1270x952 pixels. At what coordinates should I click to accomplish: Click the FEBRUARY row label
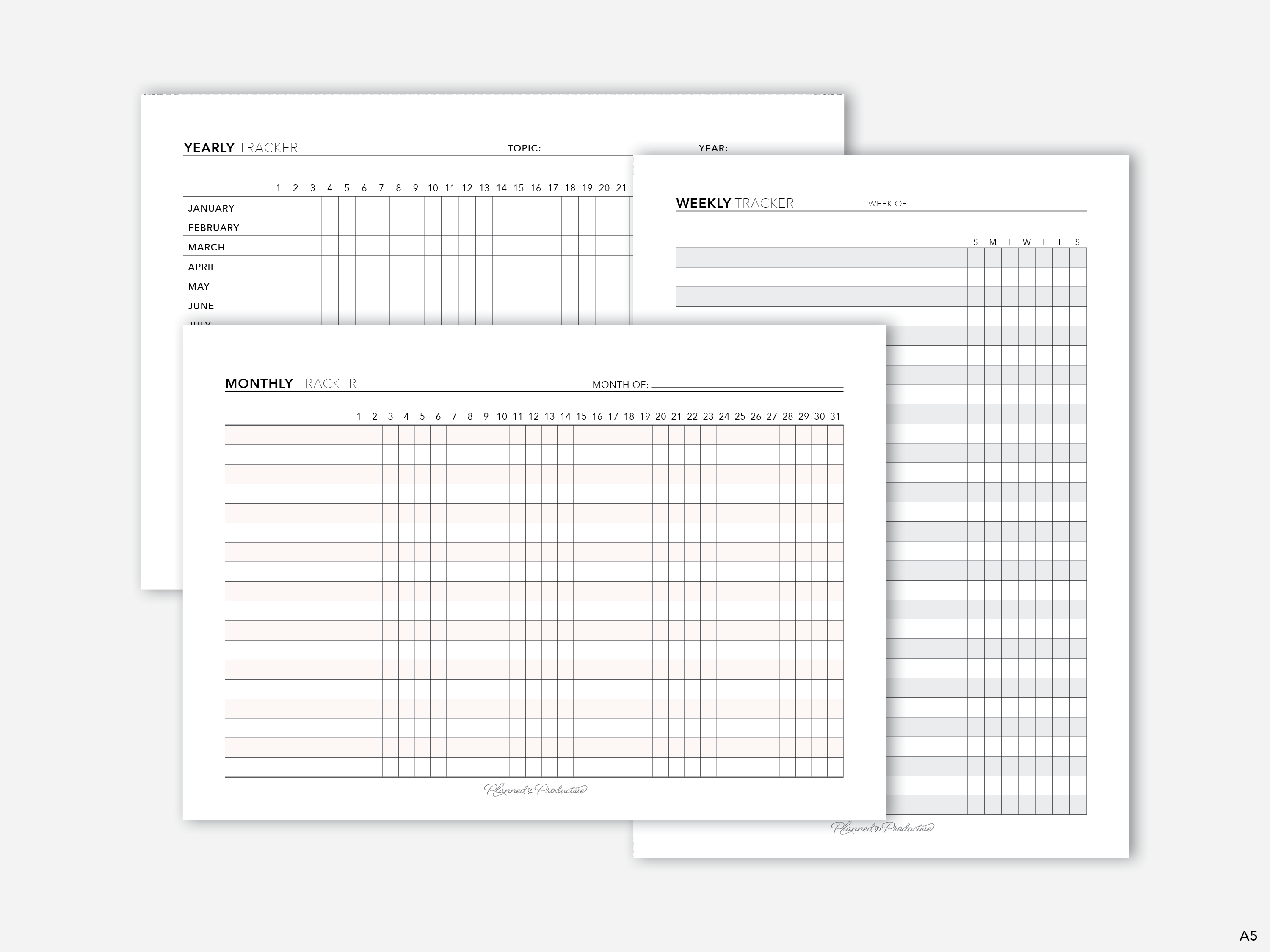coord(214,228)
